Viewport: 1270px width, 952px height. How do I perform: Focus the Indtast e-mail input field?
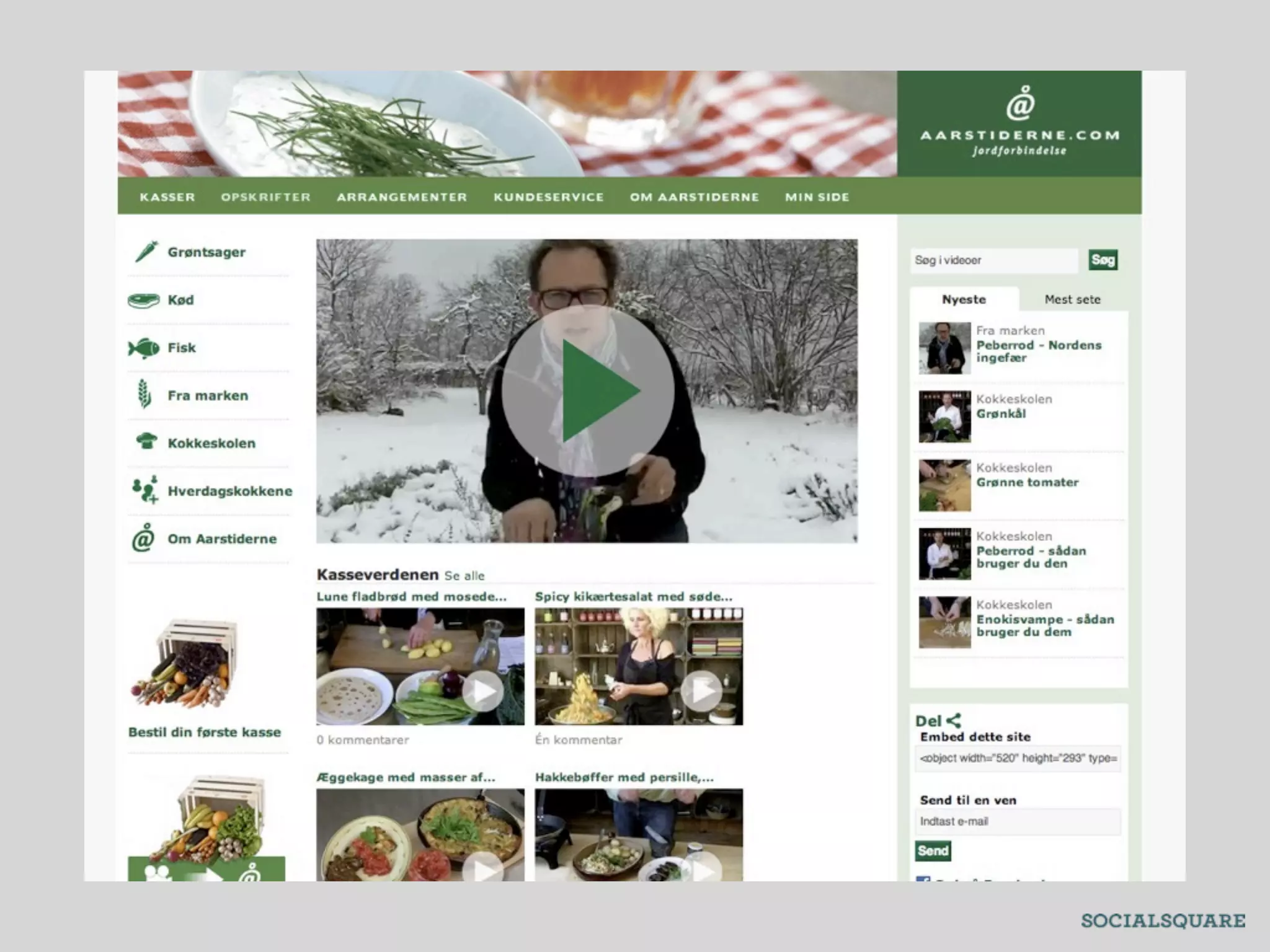point(1018,821)
